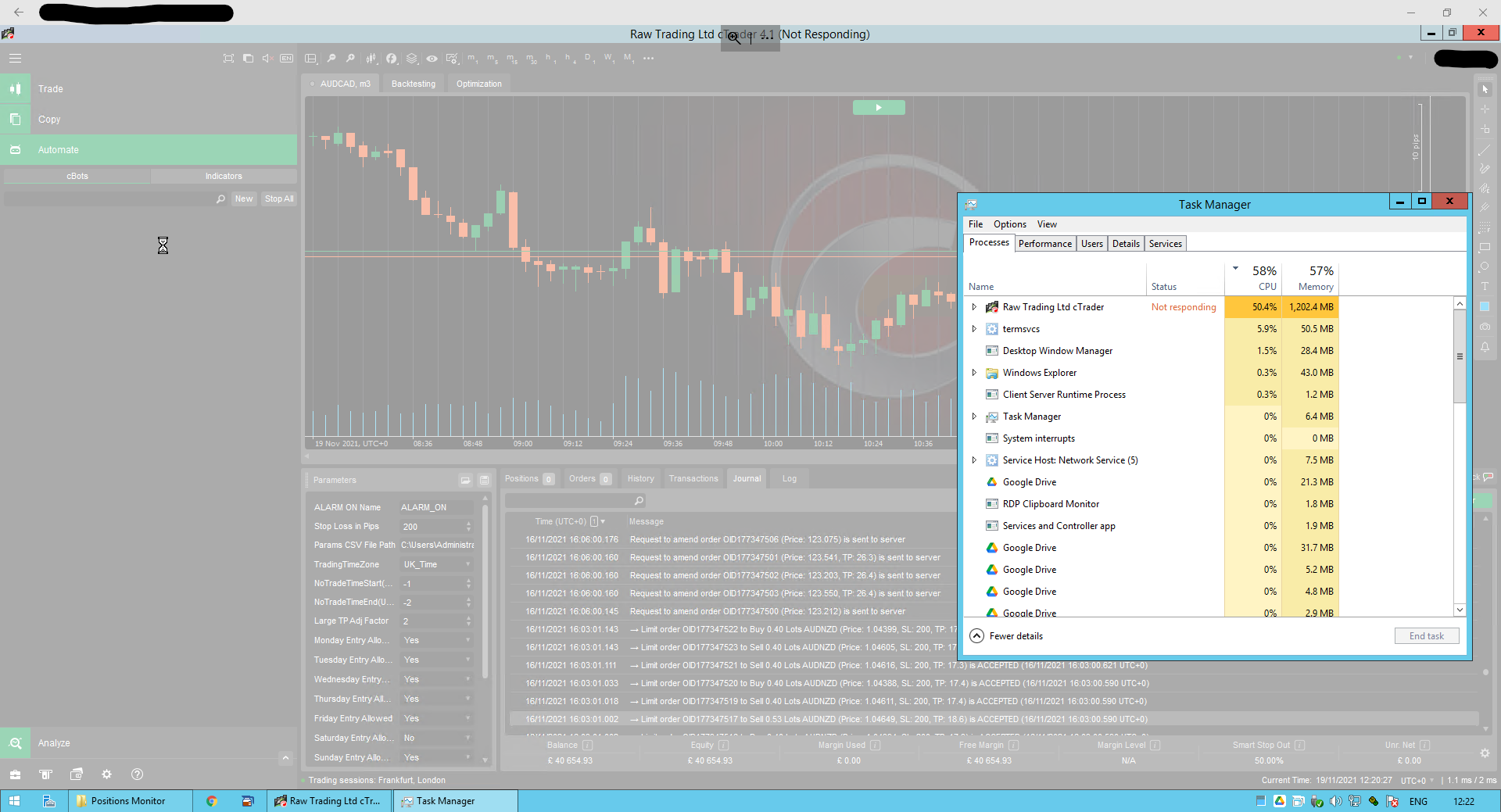Expand Service Host Network Service row
Viewport: 1501px width, 812px height.
(974, 460)
